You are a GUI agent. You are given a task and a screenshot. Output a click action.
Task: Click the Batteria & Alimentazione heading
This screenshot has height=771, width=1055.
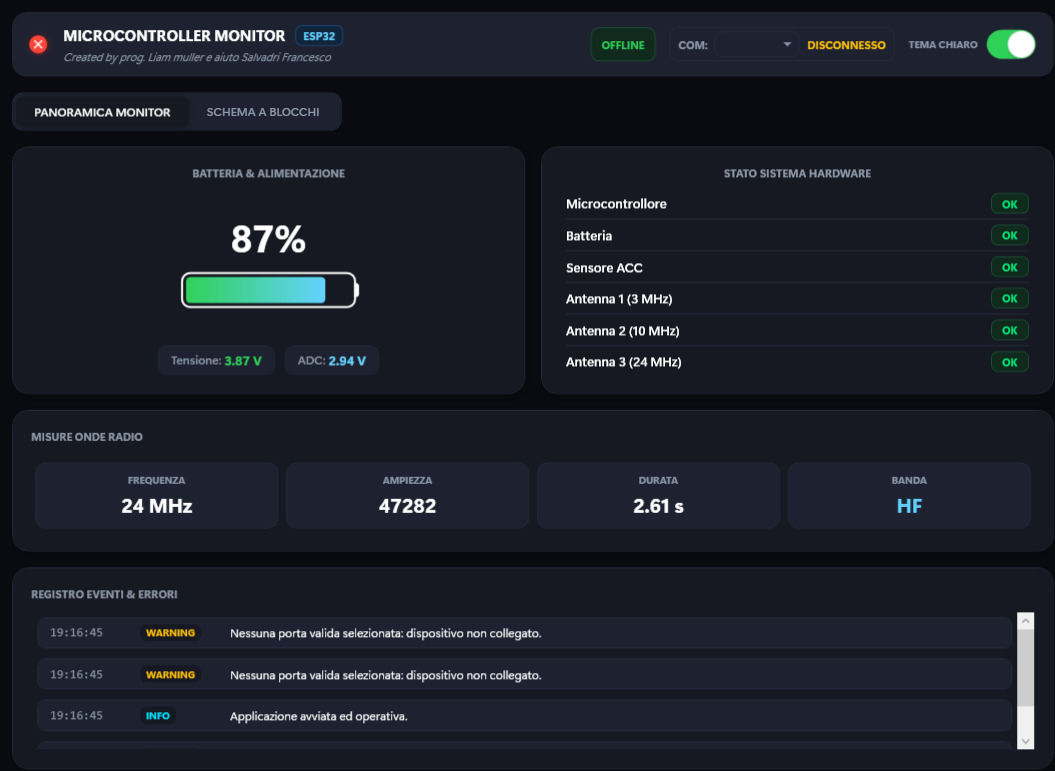268,174
